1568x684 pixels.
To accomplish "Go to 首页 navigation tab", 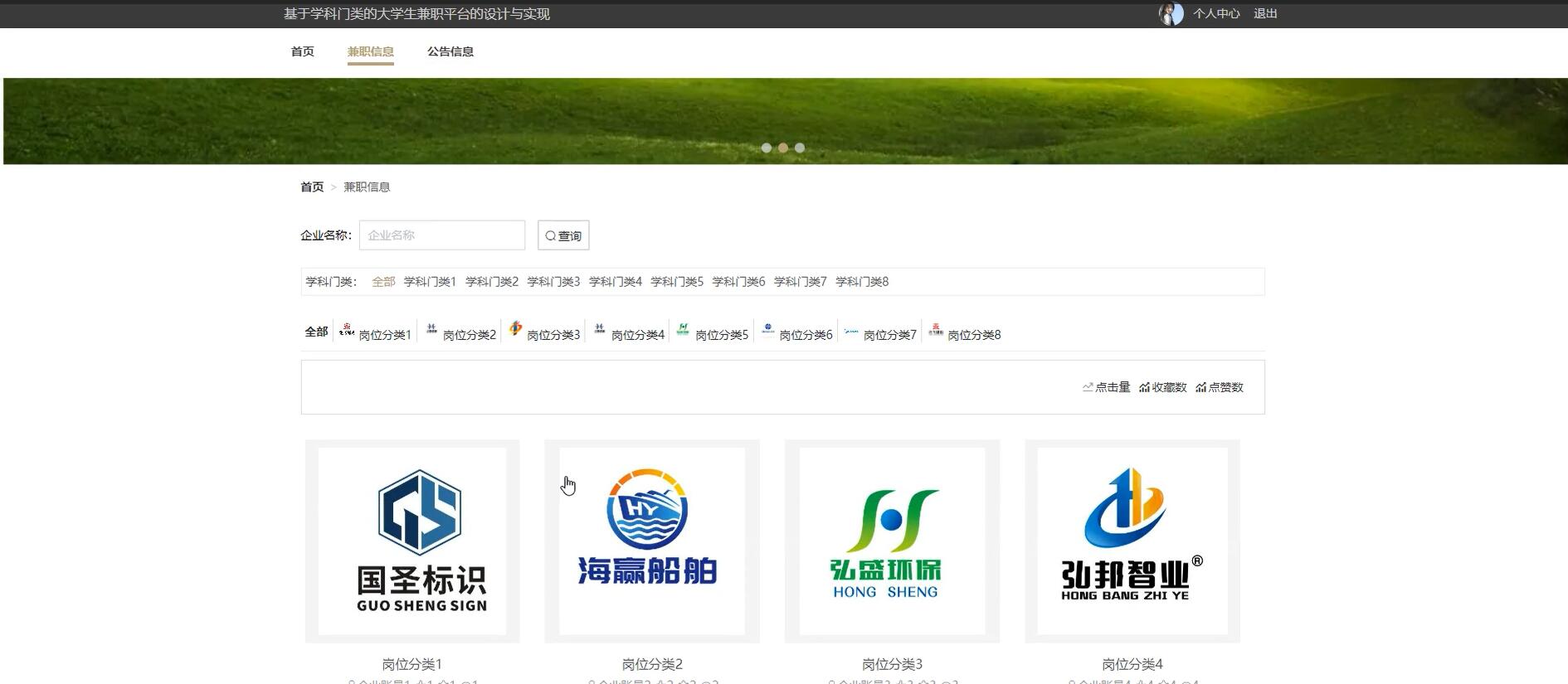I will [x=303, y=51].
